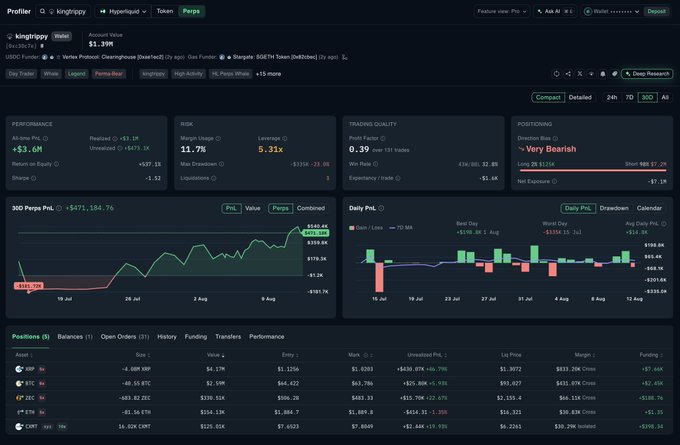Click the funder trace icon after Stargate
Screen dimensions: 680x445
pyautogui.click(x=345, y=57)
